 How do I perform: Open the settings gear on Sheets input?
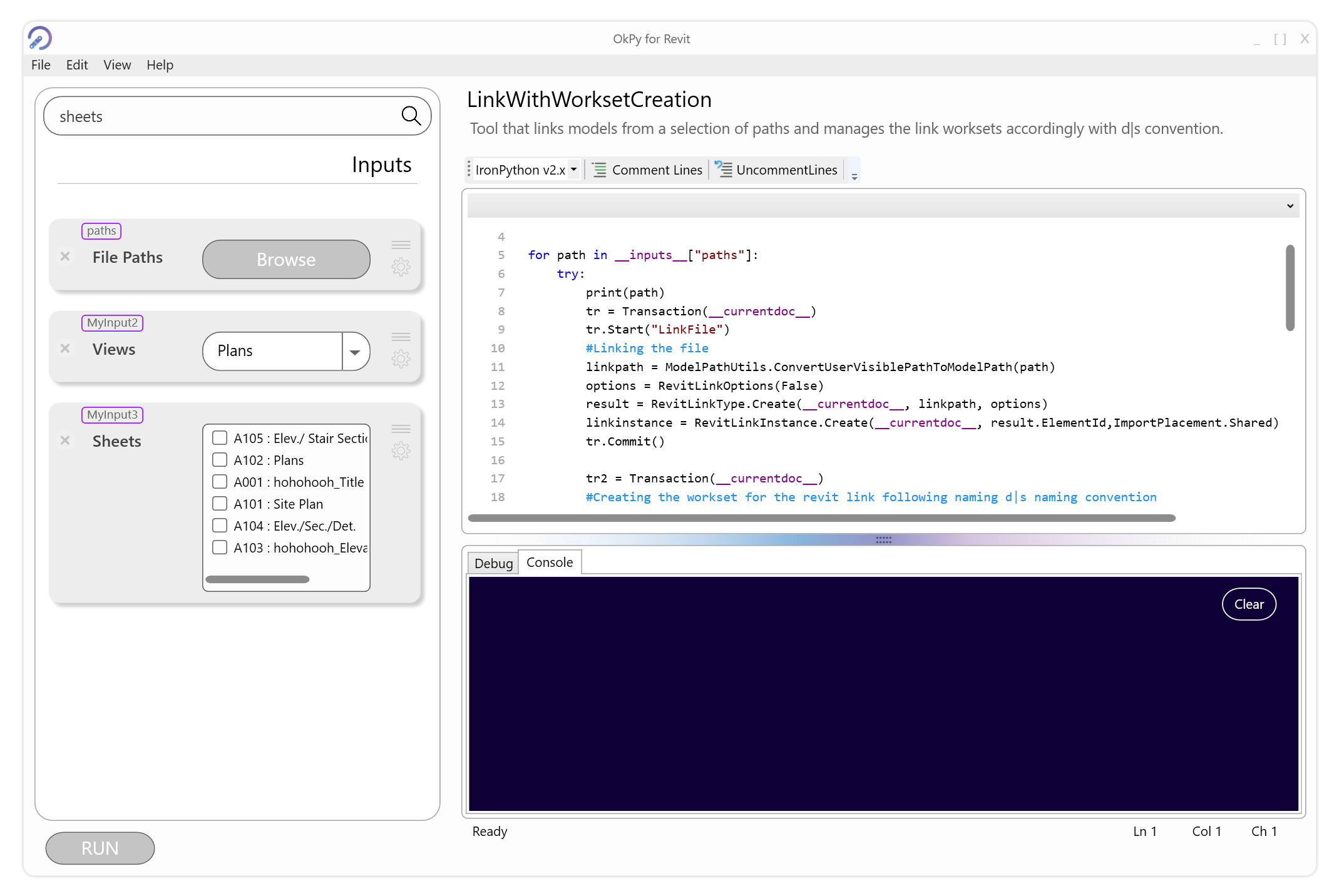[401, 450]
